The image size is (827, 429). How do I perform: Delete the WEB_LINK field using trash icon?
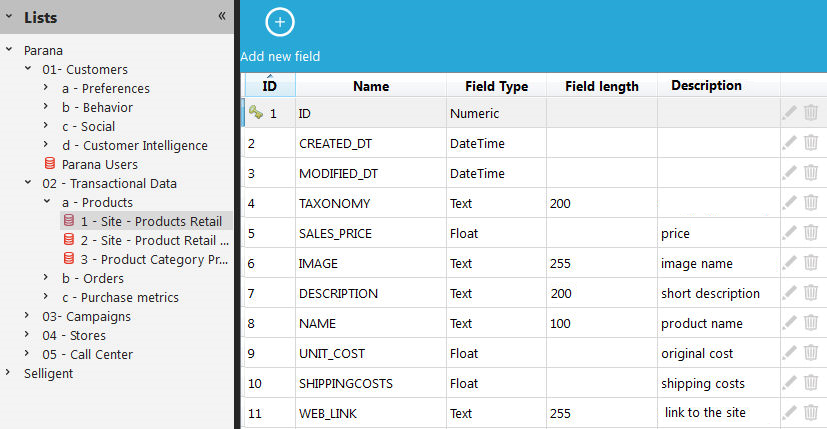(811, 413)
